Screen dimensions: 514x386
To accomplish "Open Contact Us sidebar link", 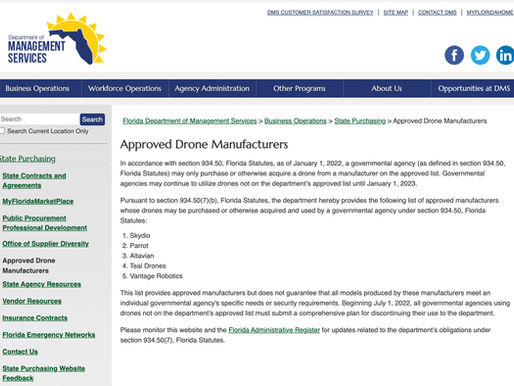I will (x=20, y=352).
